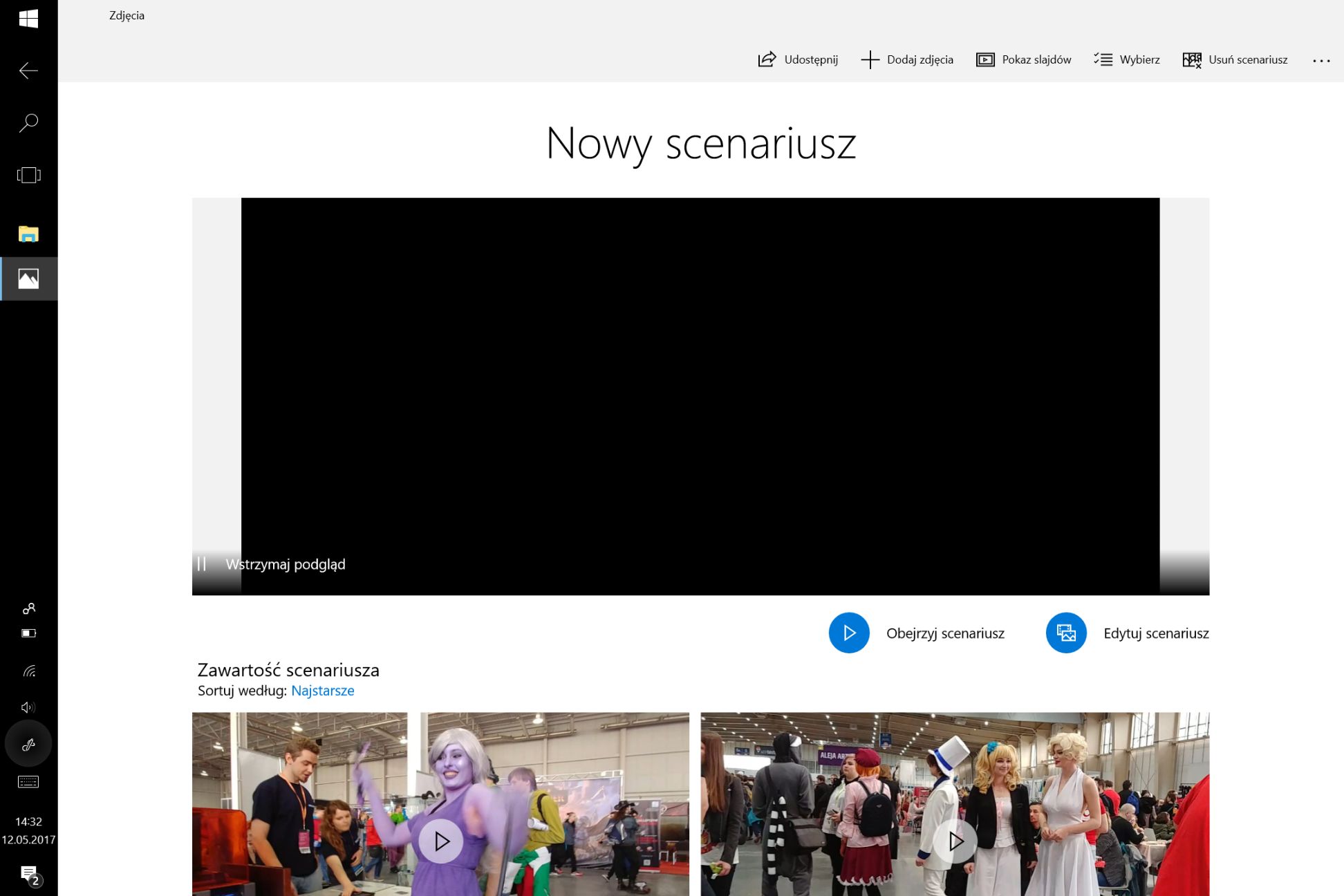Play the purple cosplayer video thumbnail
Viewport: 1344px width, 896px height.
[441, 841]
